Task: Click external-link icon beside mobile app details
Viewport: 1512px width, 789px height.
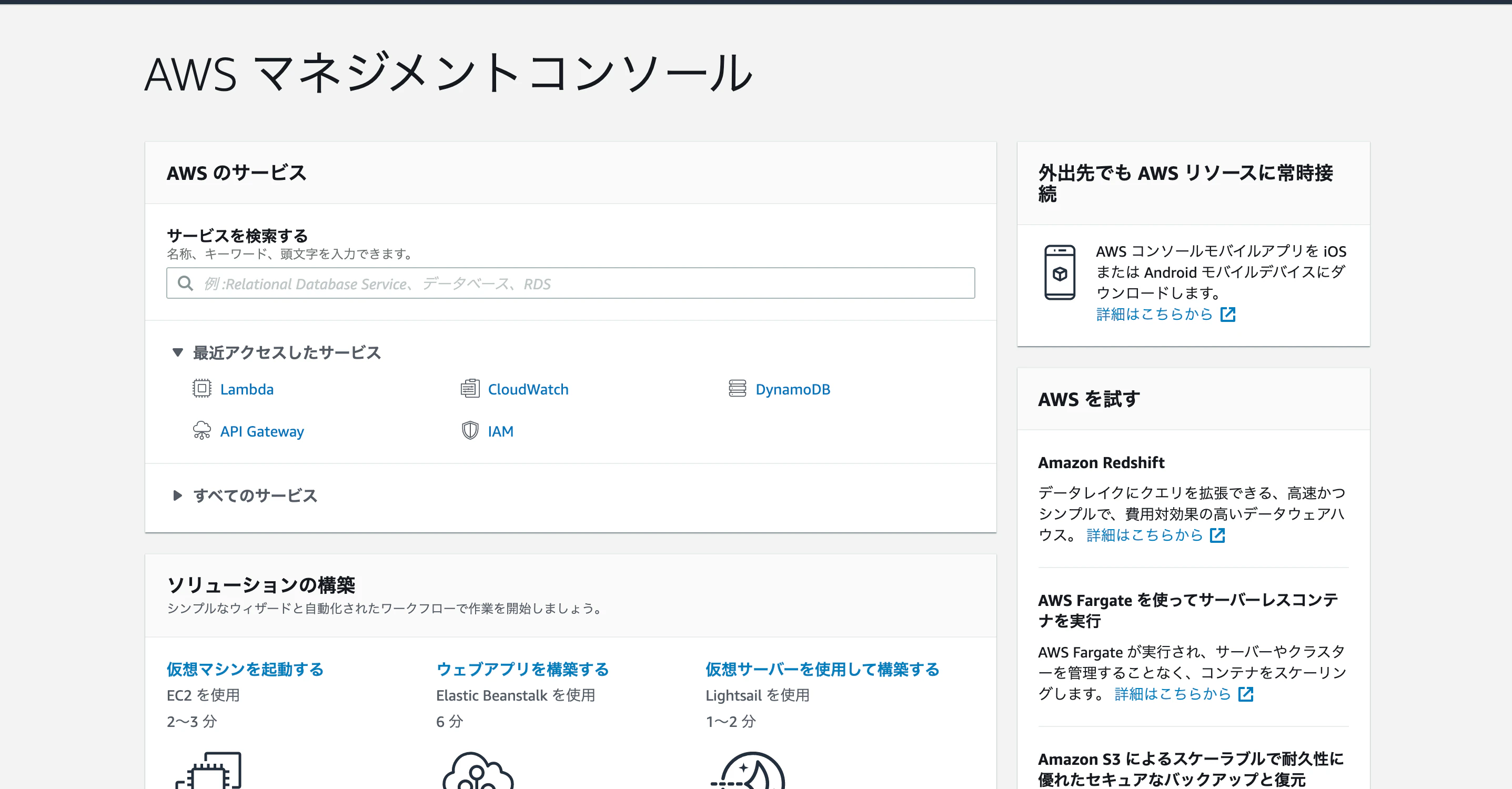Action: click(x=1227, y=315)
